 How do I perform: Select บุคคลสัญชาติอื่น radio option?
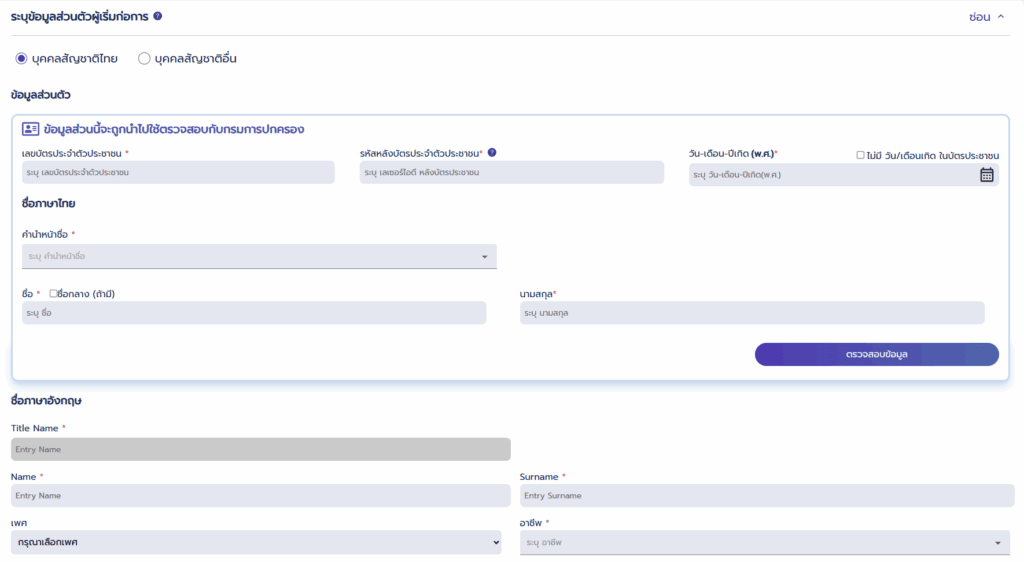pyautogui.click(x=144, y=59)
